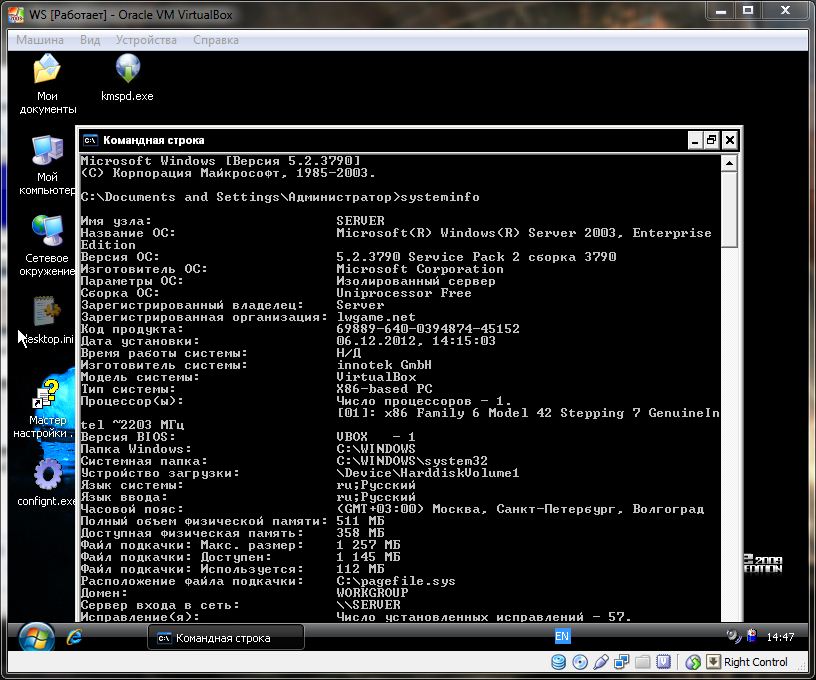
Task: Click the 358 МБ available memory value
Action: pos(360,533)
